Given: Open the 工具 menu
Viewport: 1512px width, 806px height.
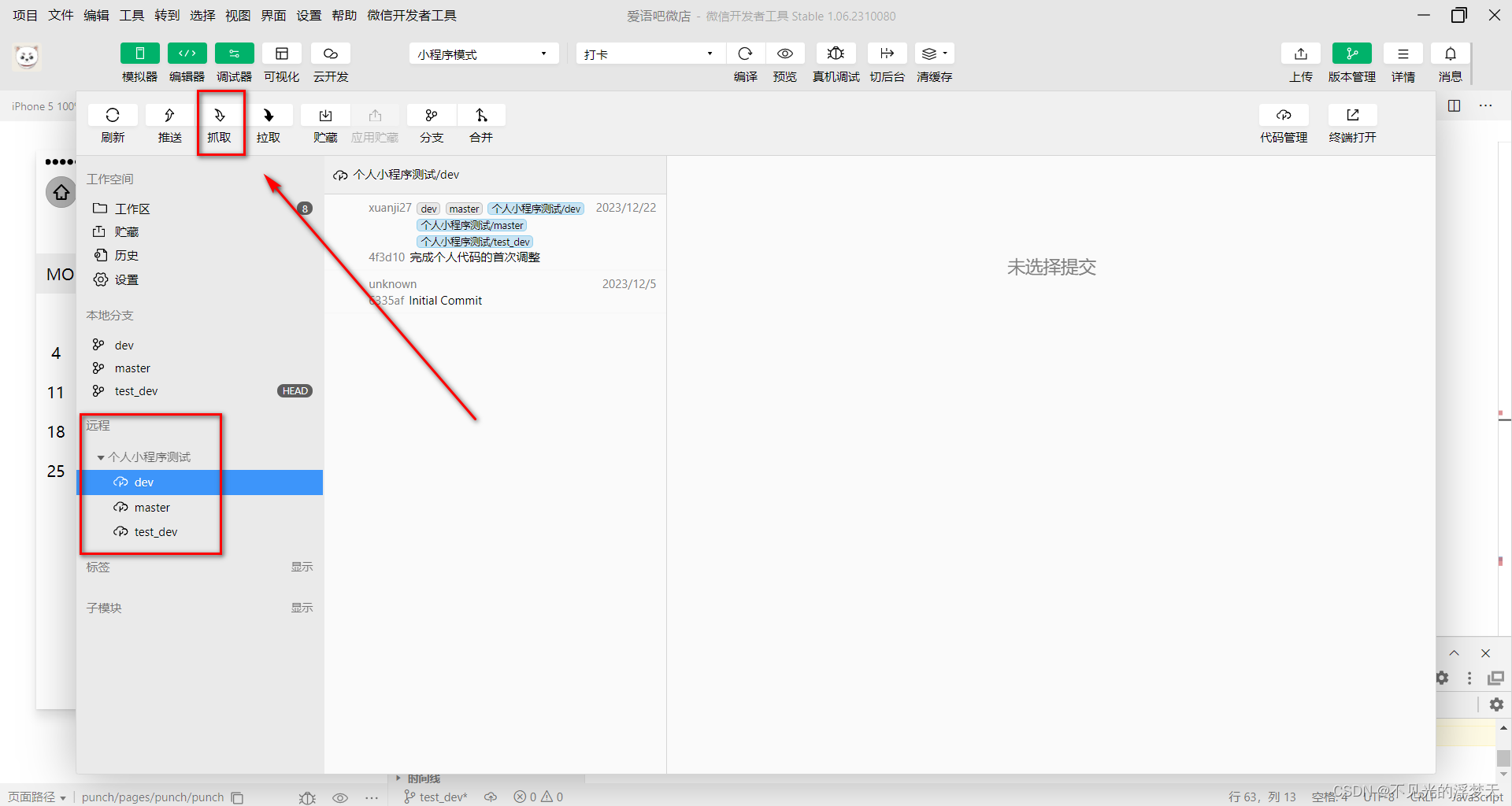Looking at the screenshot, I should [x=132, y=15].
